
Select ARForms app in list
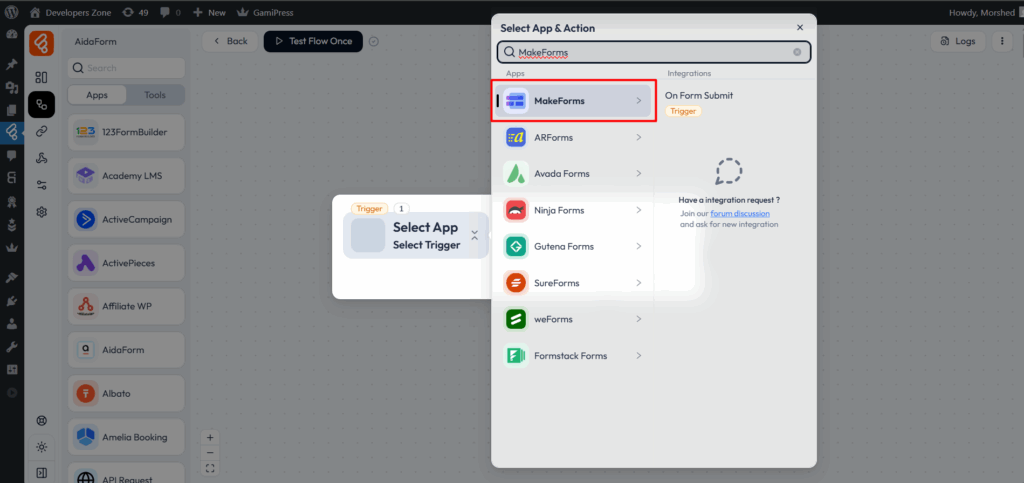[573, 138]
